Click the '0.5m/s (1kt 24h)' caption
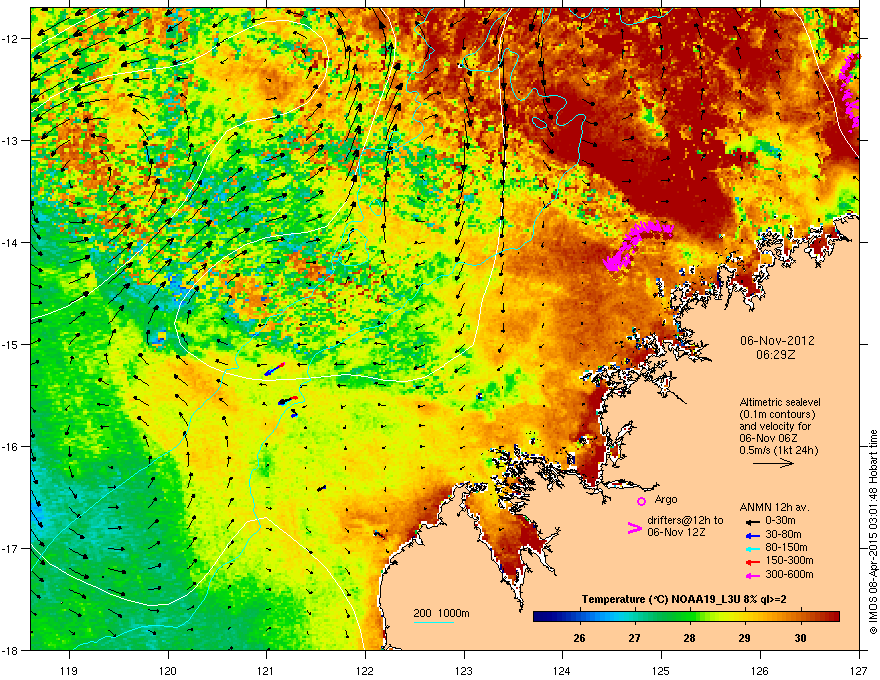This screenshot has height=680, width=880. [778, 451]
